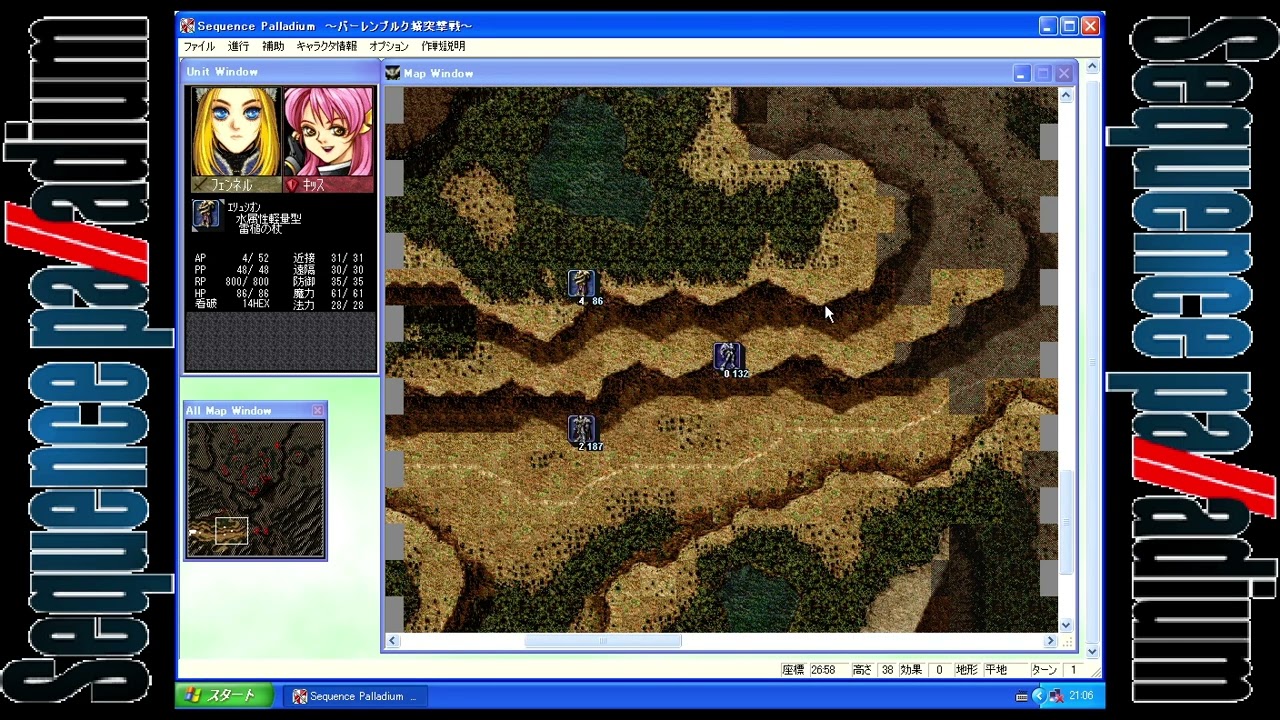Click the 魔力 stat value 61/ 61
Image resolution: width=1280 pixels, height=720 pixels.
tap(346, 294)
